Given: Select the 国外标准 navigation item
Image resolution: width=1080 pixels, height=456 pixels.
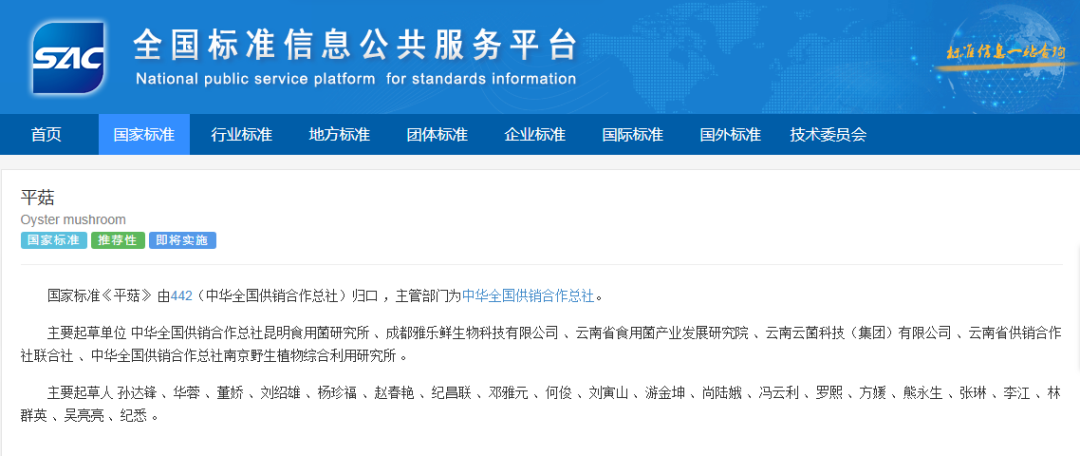Looking at the screenshot, I should (730, 135).
